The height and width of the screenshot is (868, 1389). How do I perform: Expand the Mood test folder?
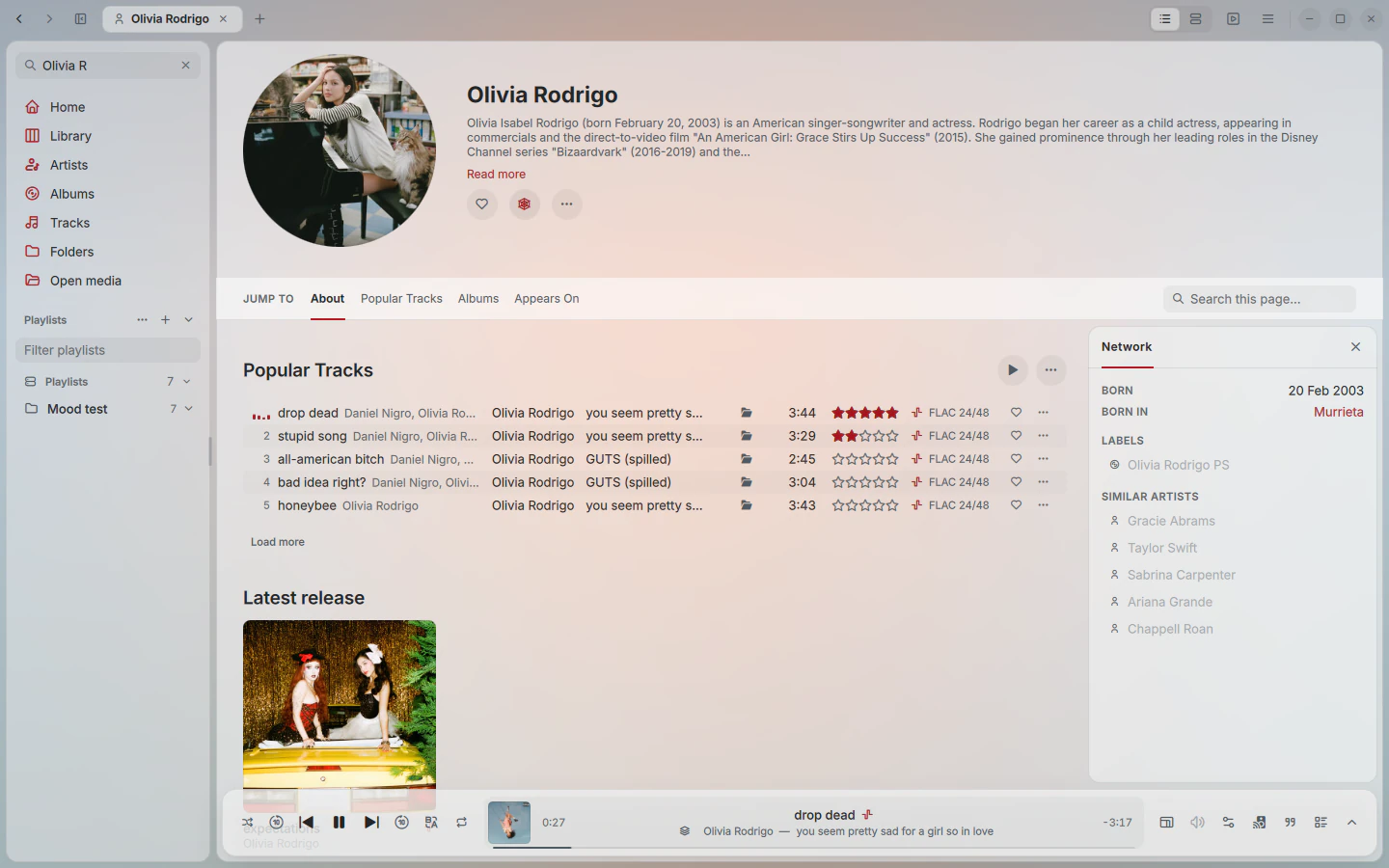[189, 409]
